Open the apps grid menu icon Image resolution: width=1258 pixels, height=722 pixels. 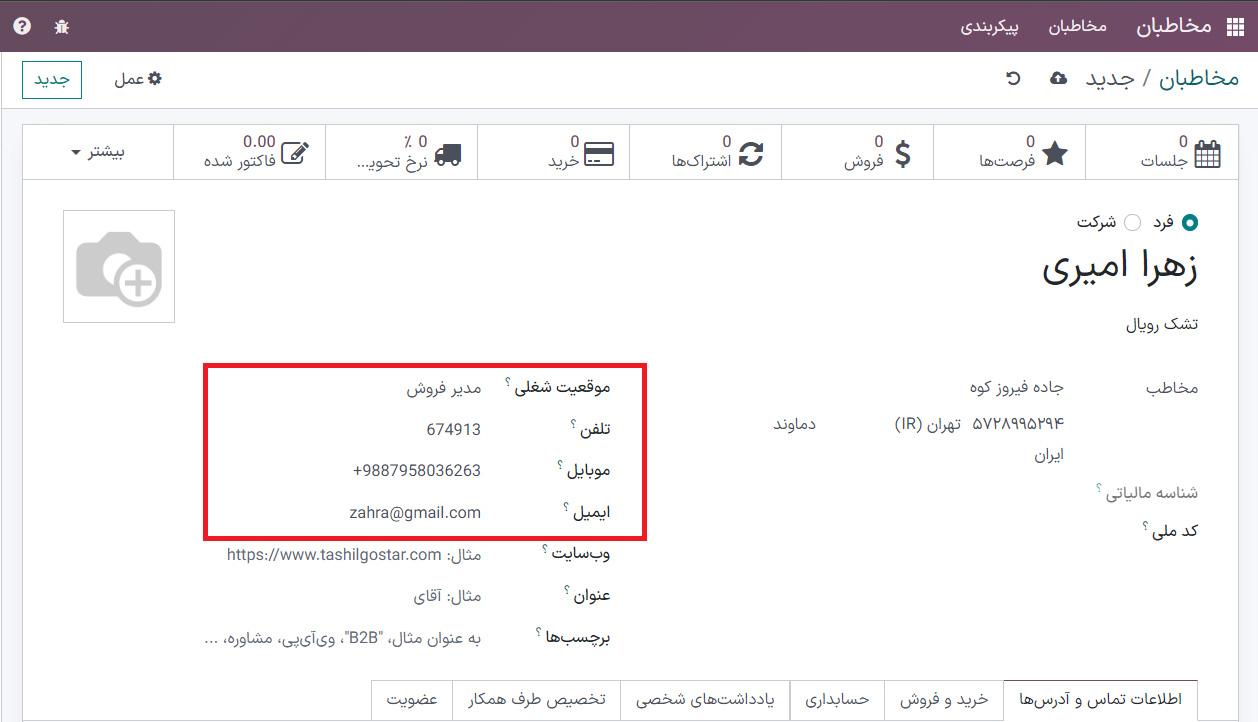[1231, 26]
